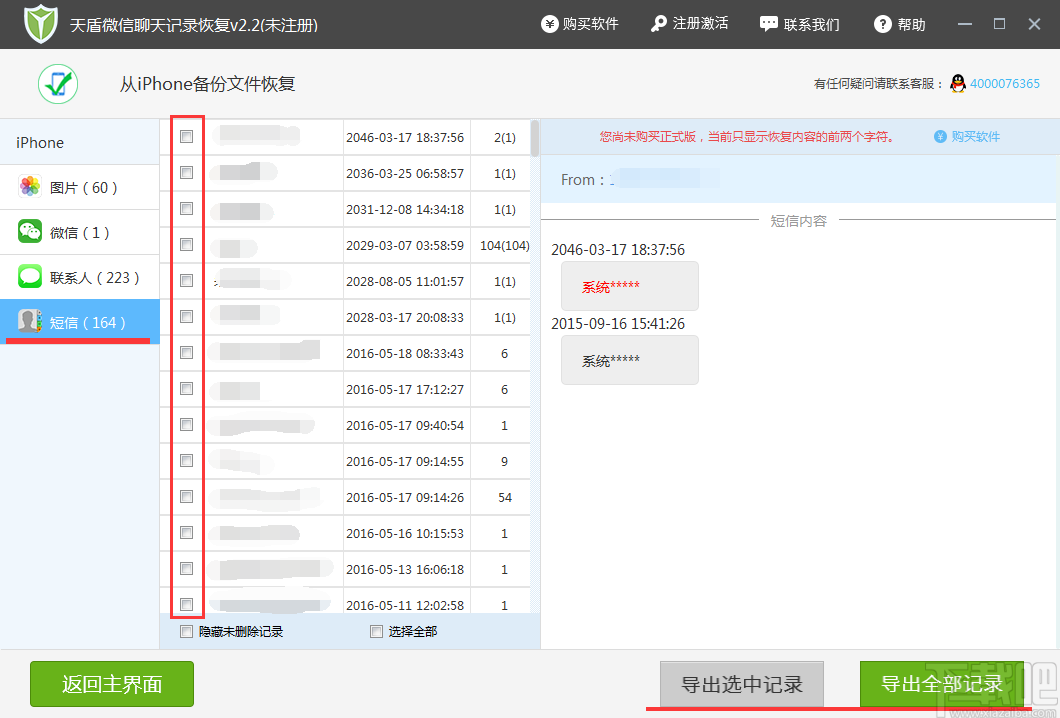Open the 联系人 (223) category
The width and height of the screenshot is (1060, 718).
point(80,277)
